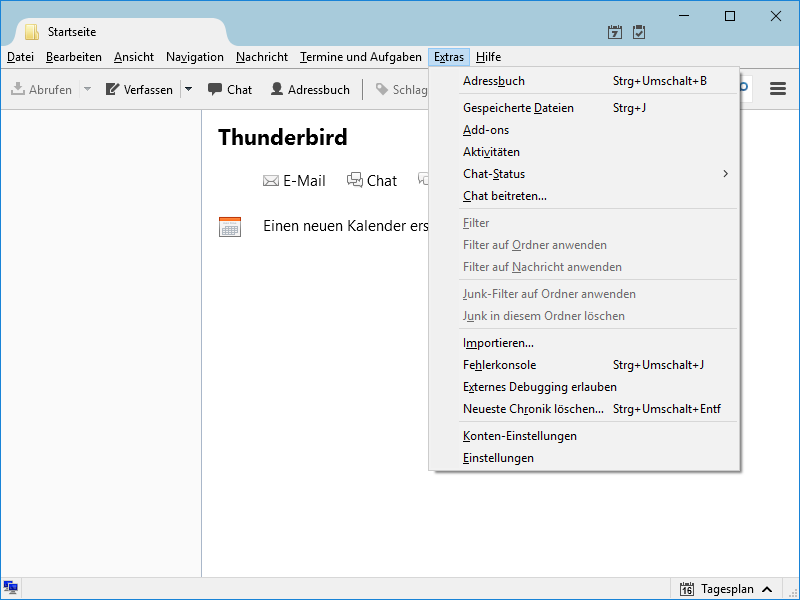Choose Importieren... from the menu

pos(585,343)
